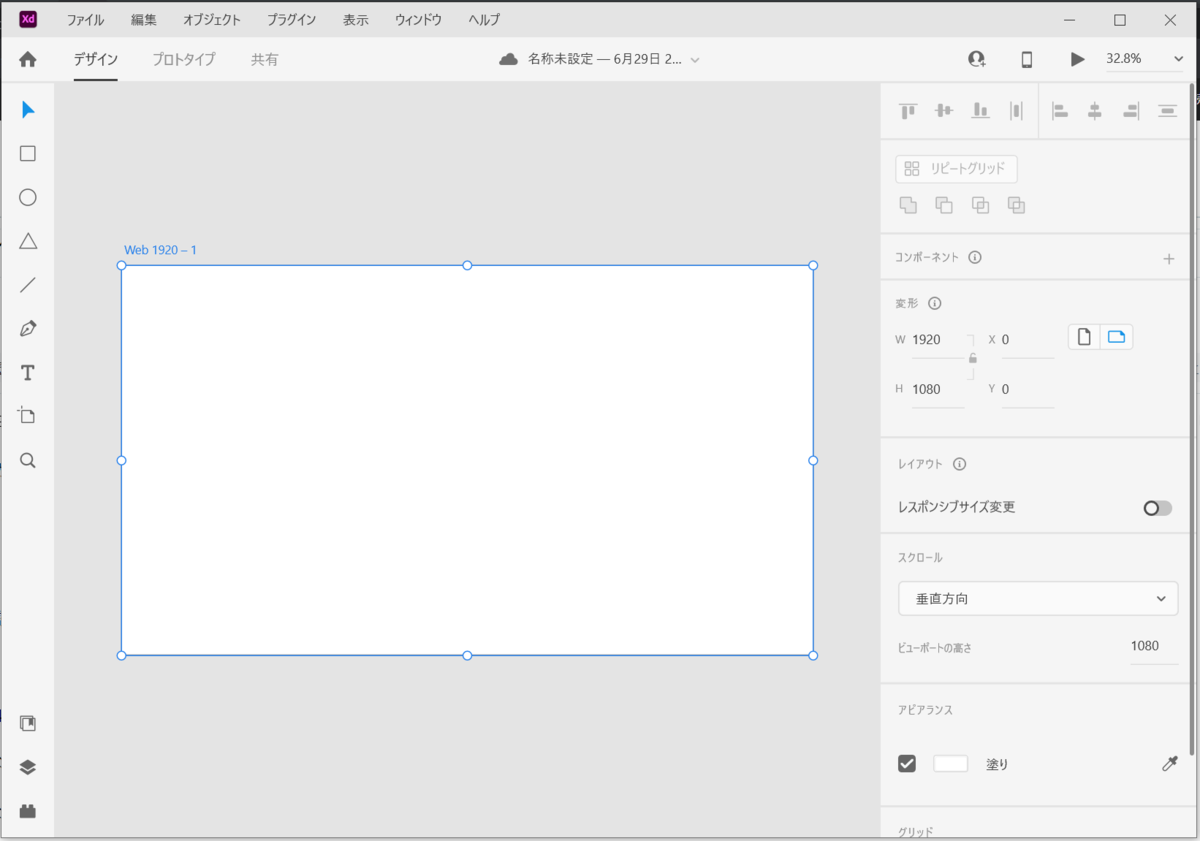Image resolution: width=1200 pixels, height=841 pixels.
Task: Open the 編集 menu
Action: (x=144, y=19)
